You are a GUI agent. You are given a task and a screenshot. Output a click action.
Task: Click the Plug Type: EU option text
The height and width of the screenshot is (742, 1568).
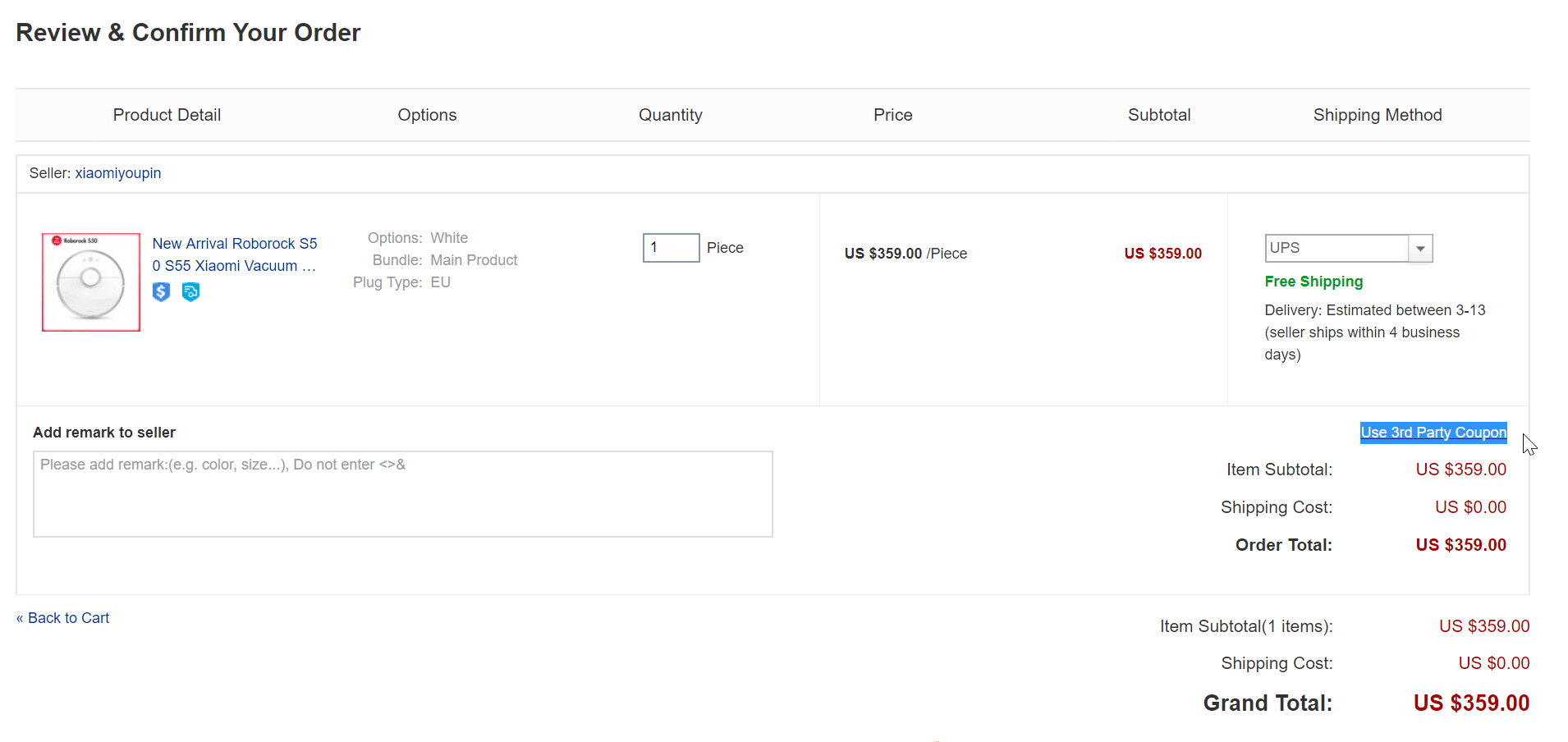pos(401,282)
